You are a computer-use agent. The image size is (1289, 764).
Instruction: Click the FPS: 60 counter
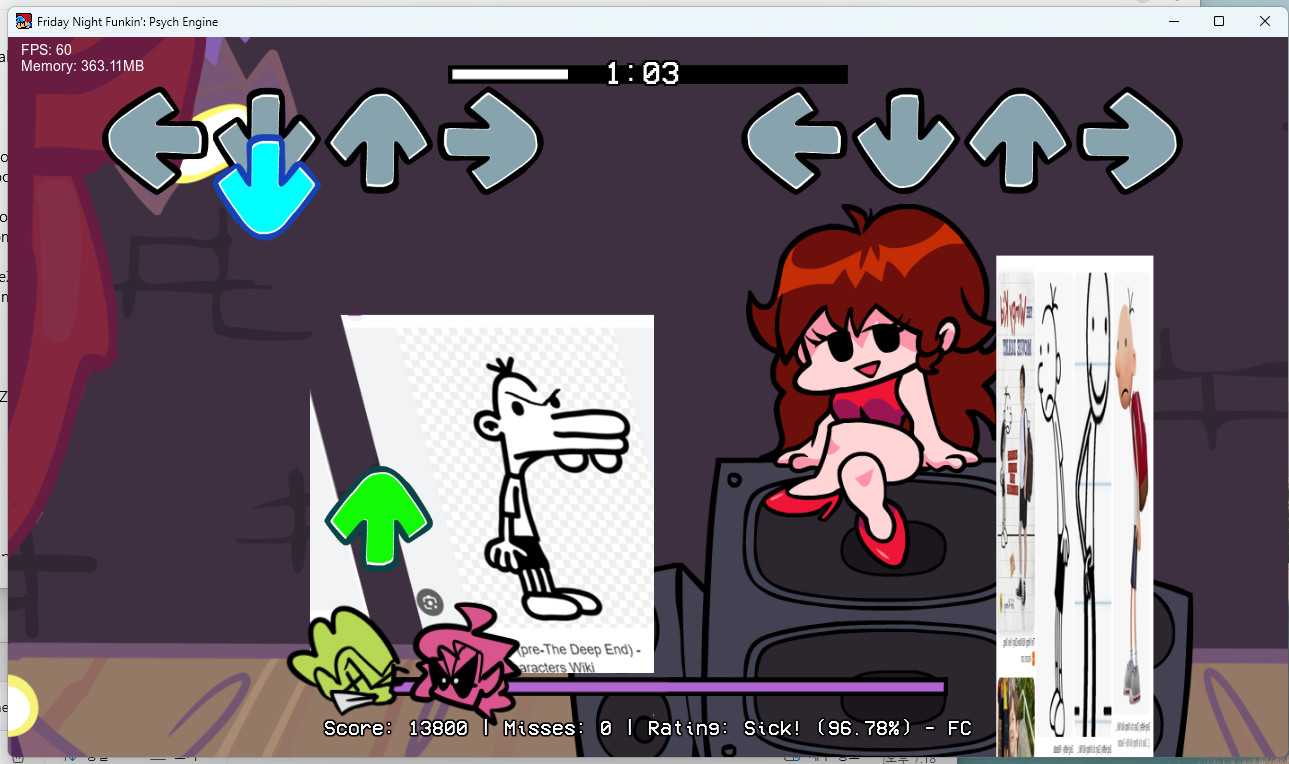point(46,50)
